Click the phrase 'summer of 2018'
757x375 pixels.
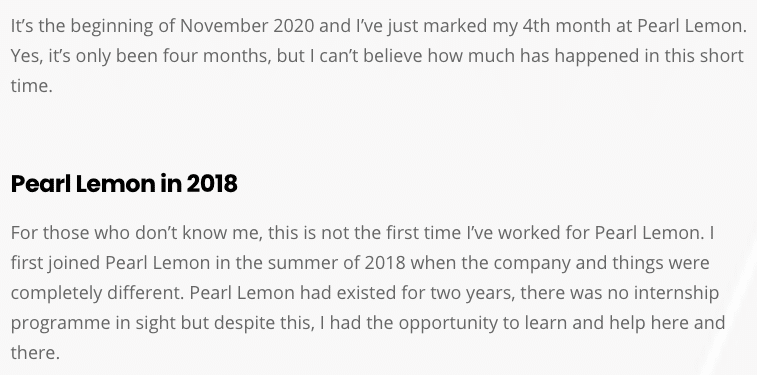(x=336, y=263)
